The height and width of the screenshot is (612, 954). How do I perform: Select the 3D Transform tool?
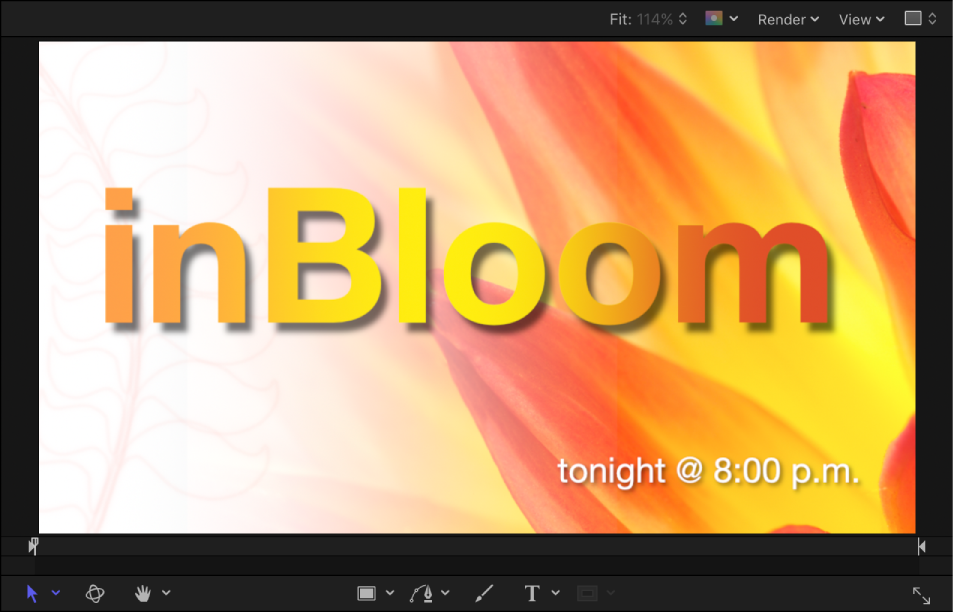95,592
